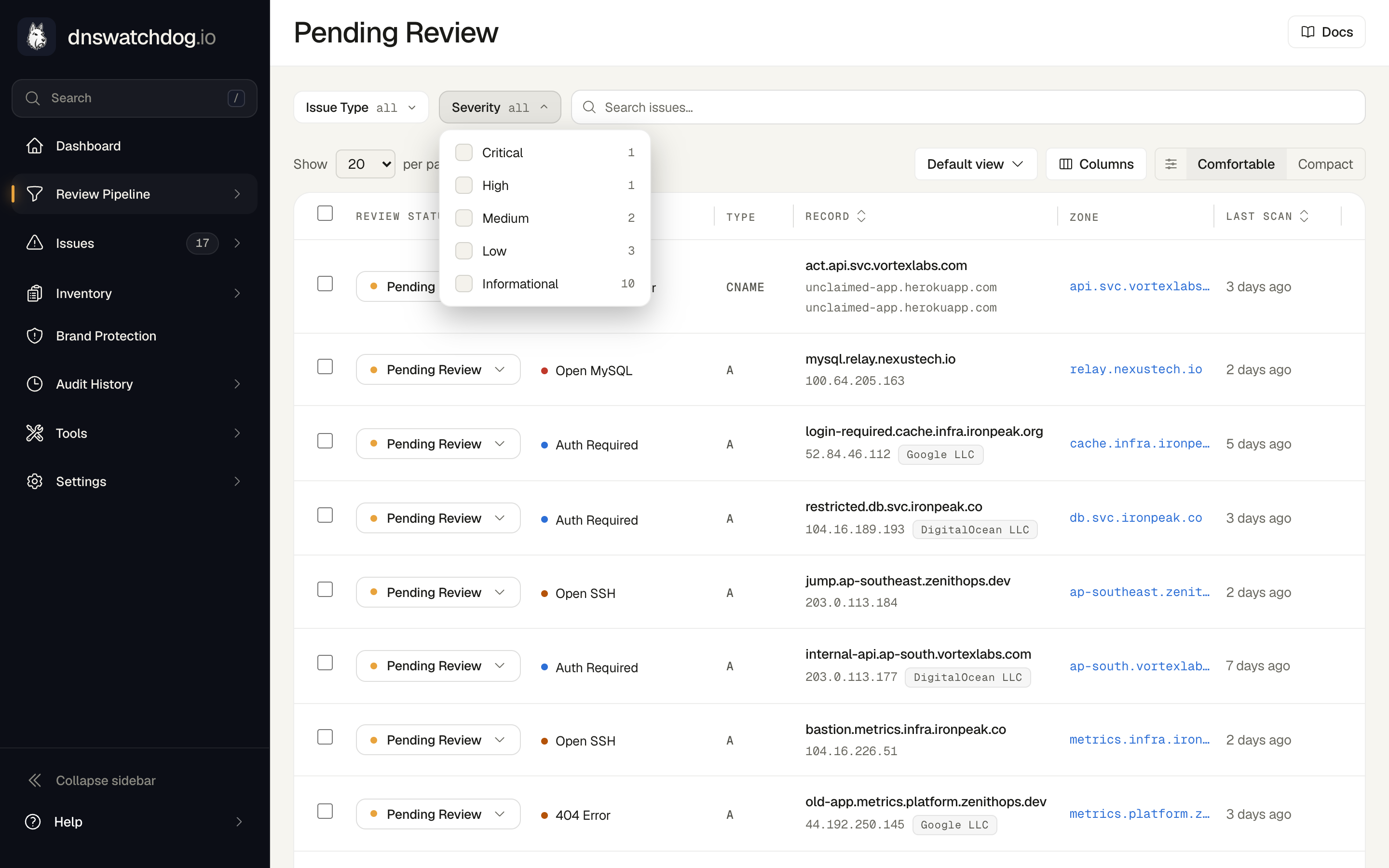
Task: Collapse sidebar using double-chevron icon
Action: tap(34, 780)
